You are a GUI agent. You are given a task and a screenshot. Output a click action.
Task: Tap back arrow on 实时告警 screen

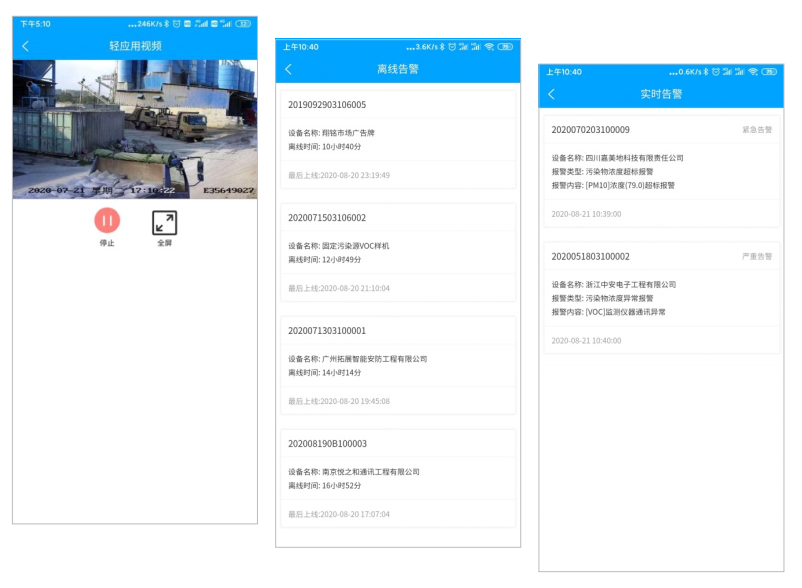551,94
